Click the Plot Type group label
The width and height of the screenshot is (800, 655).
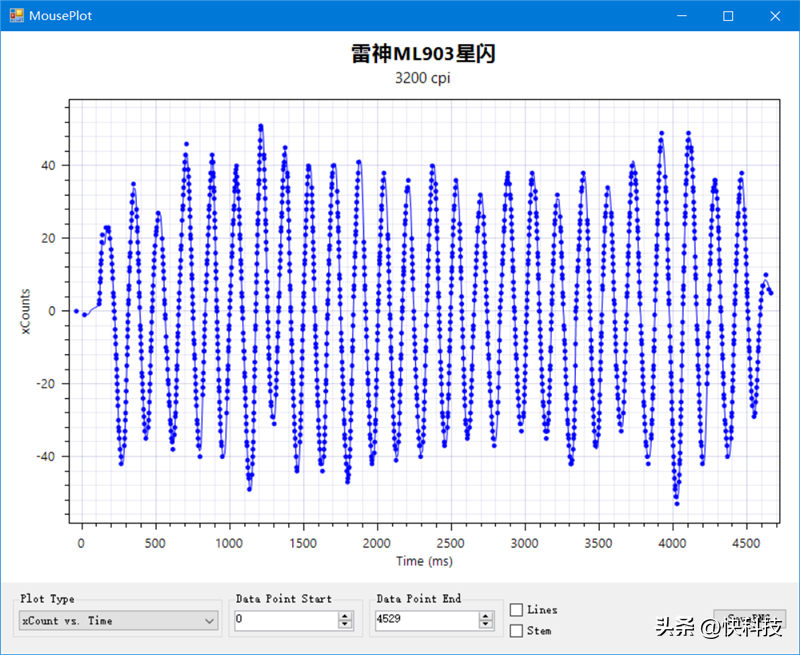(47, 598)
